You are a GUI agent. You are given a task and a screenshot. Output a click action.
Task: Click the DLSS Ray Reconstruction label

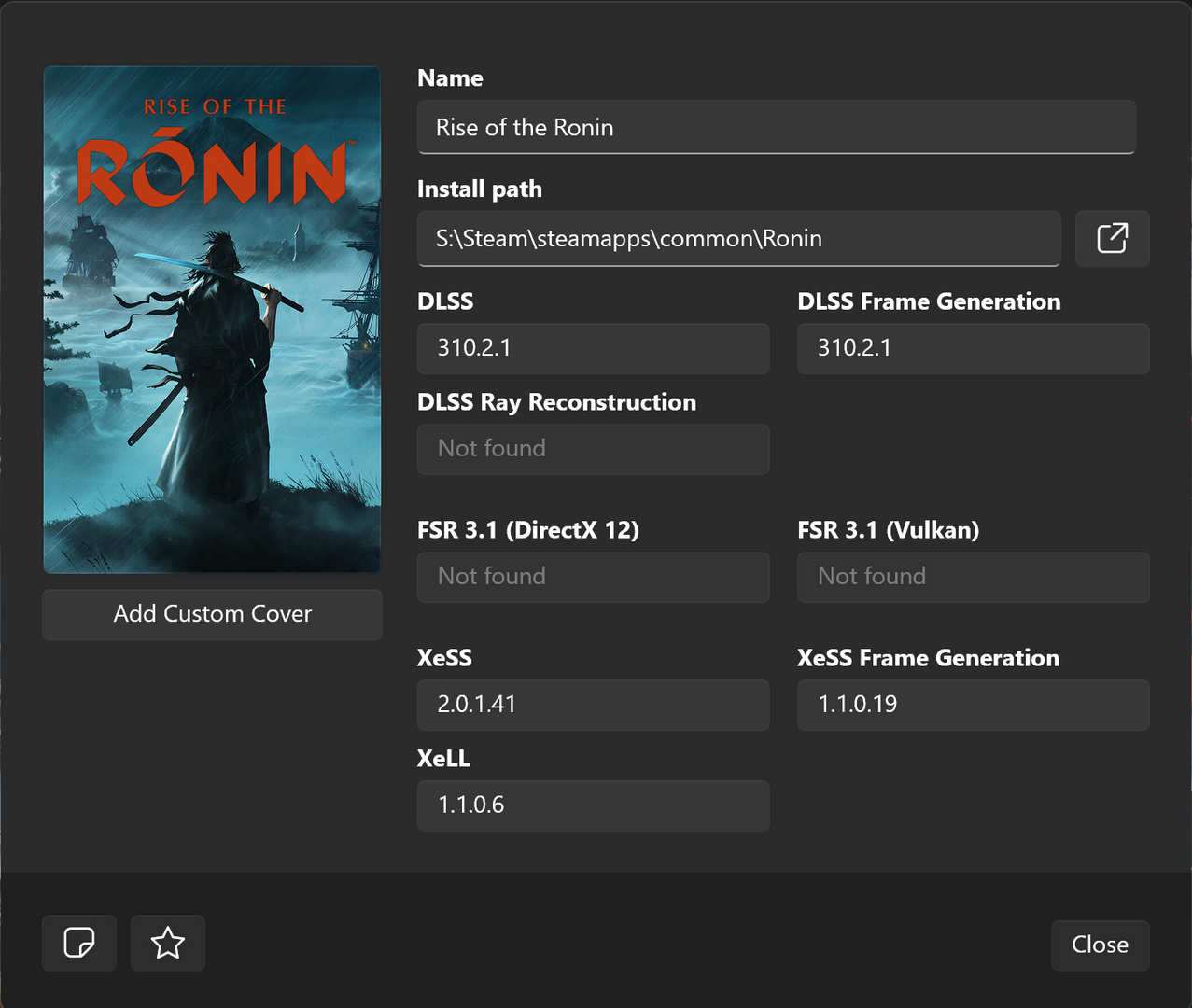[x=556, y=402]
